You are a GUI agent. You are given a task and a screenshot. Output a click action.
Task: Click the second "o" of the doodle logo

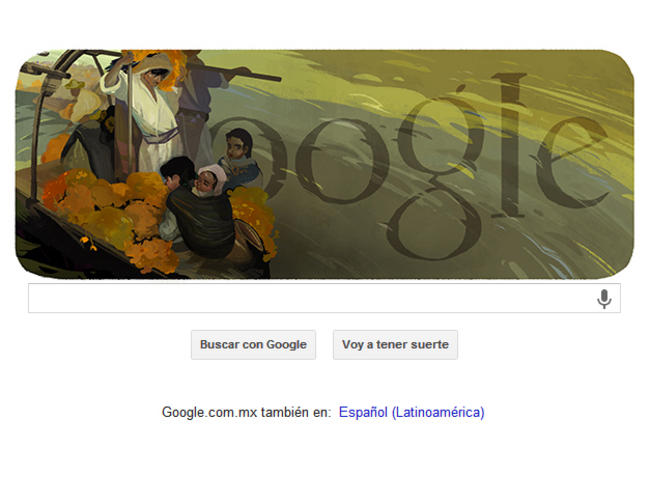tap(341, 161)
